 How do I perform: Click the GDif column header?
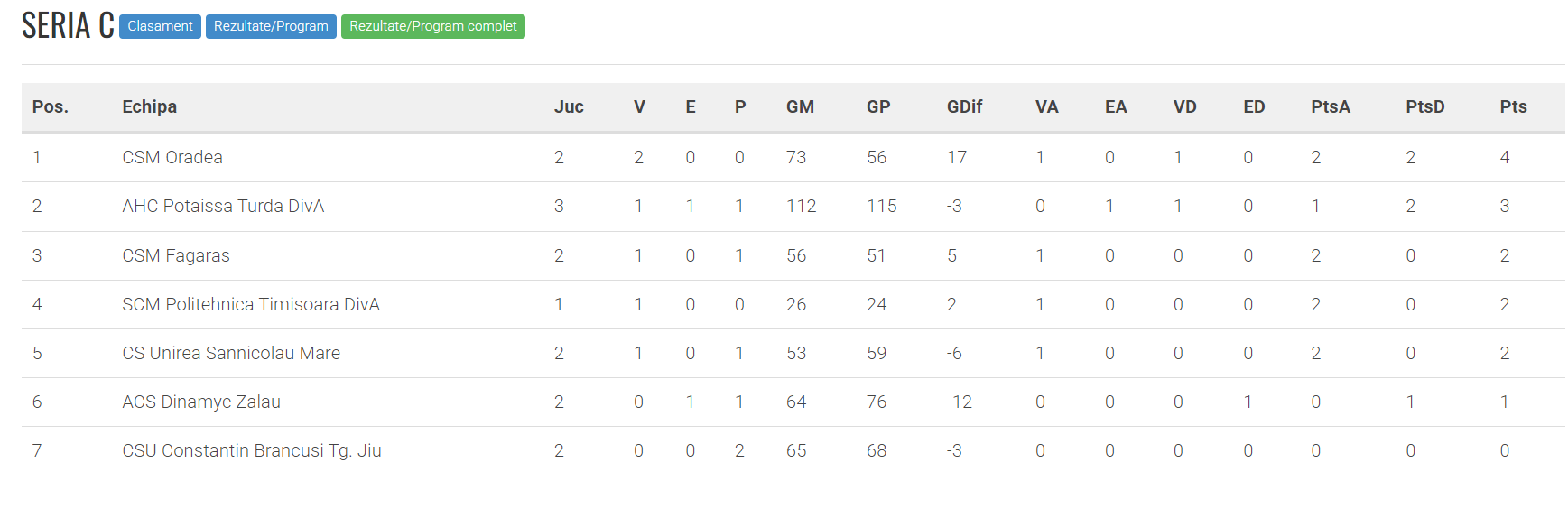coord(964,106)
